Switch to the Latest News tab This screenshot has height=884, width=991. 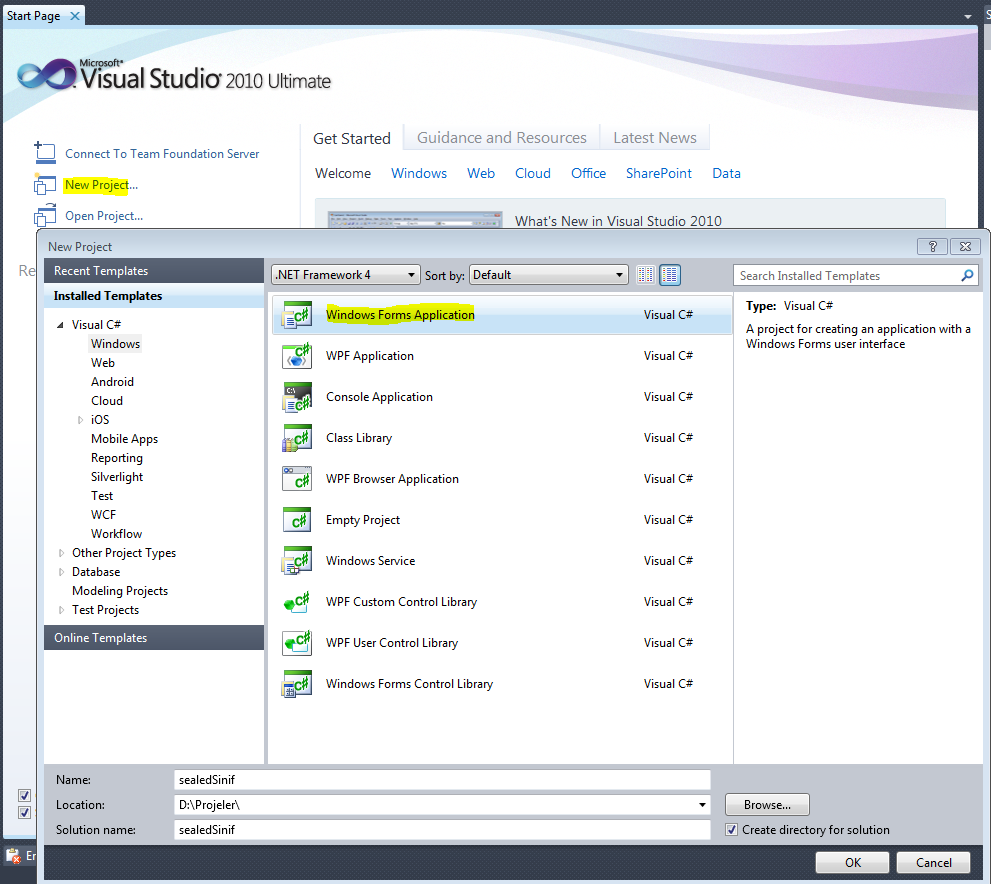coord(655,138)
